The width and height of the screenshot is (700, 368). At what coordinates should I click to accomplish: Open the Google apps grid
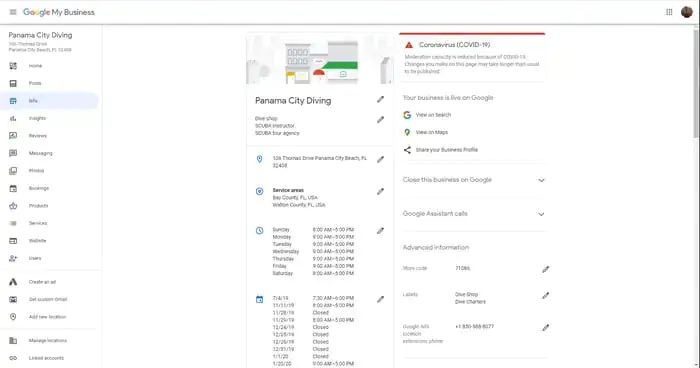tap(669, 12)
